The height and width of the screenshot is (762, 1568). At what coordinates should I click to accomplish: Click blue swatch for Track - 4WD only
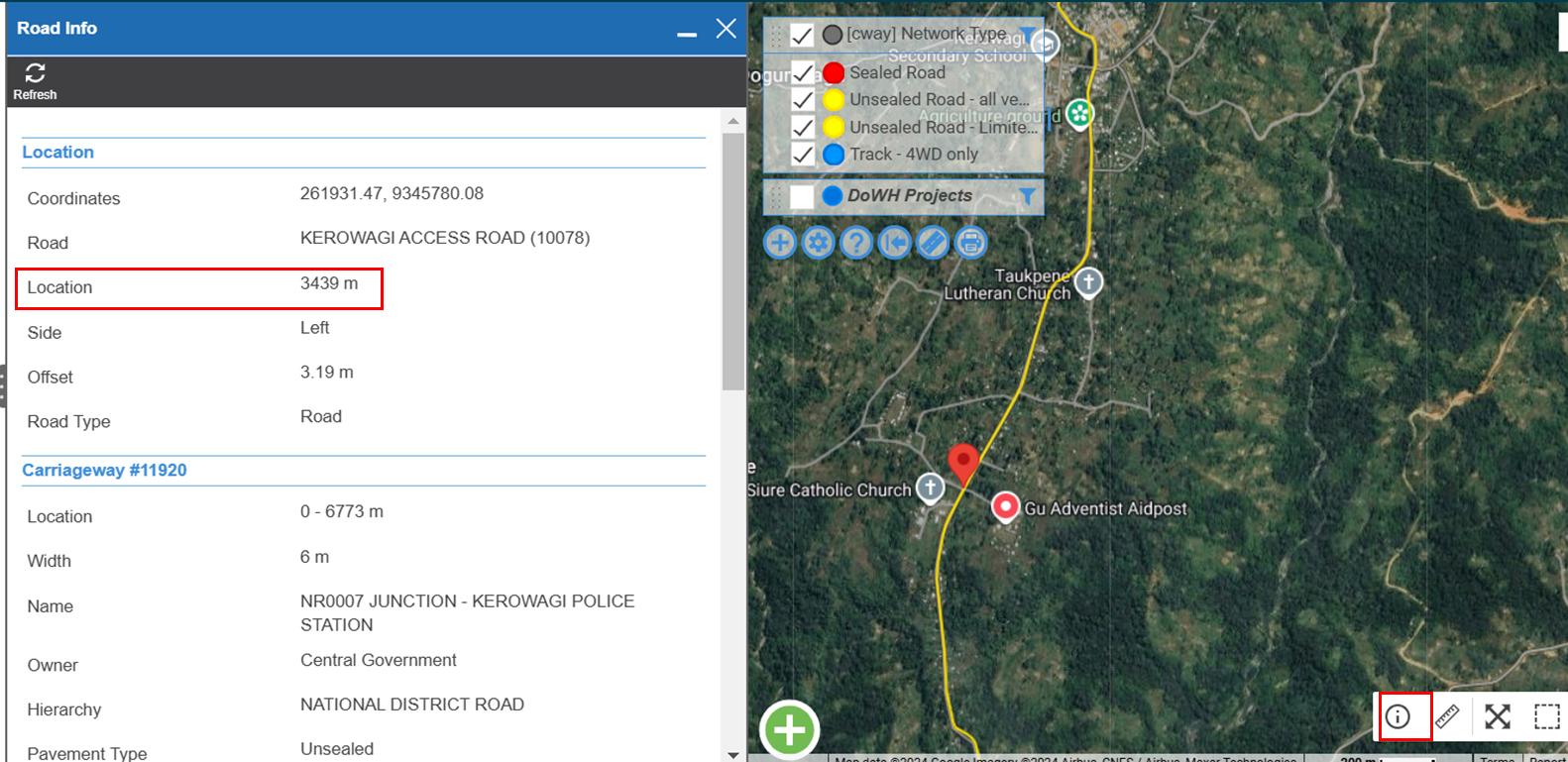(834, 155)
